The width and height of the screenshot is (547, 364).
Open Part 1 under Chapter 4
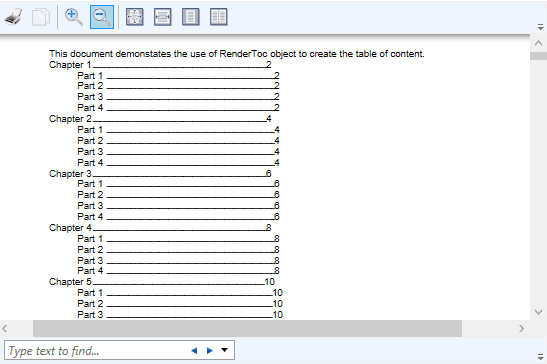click(178, 239)
